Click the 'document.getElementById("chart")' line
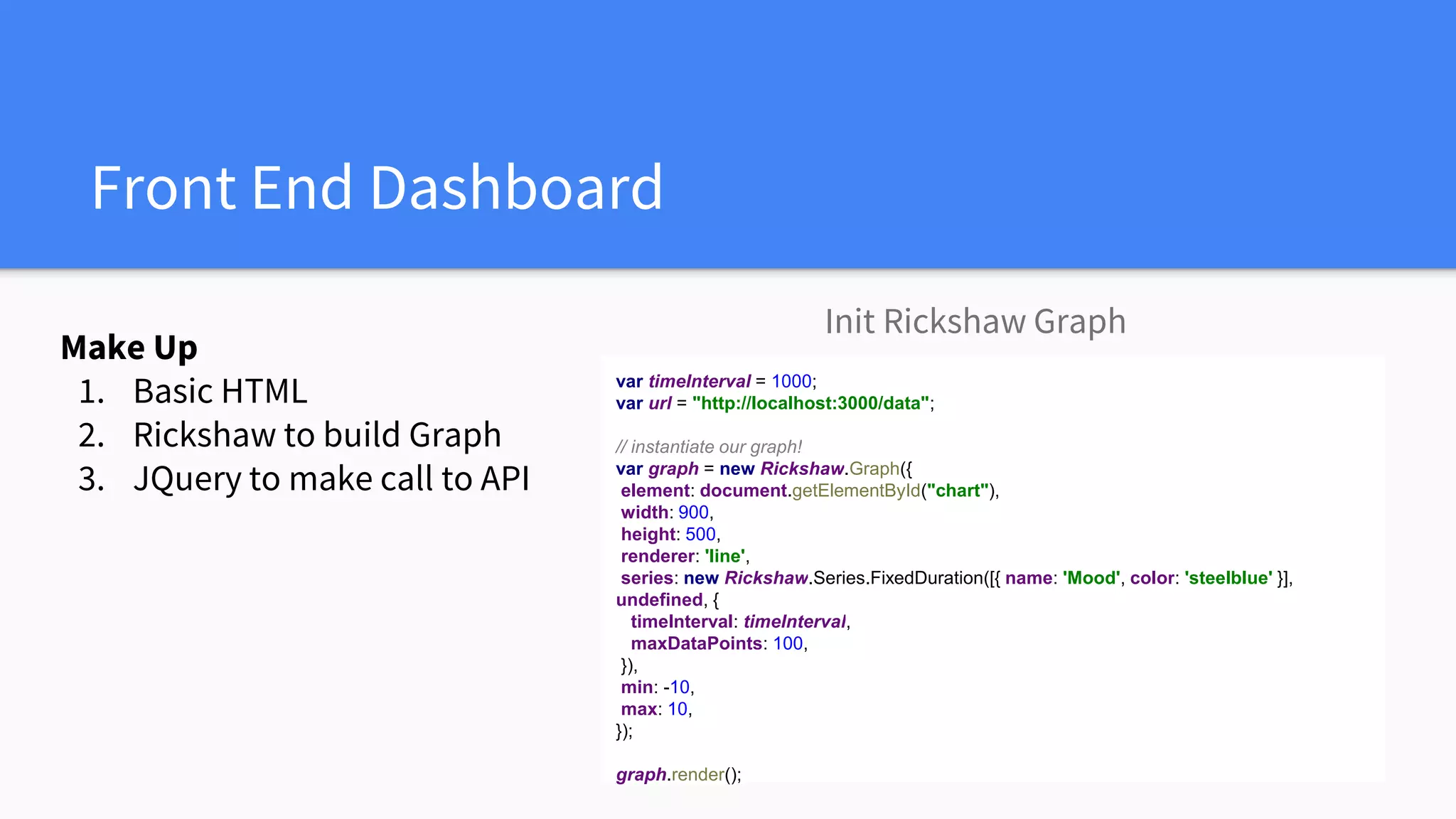 [x=810, y=491]
